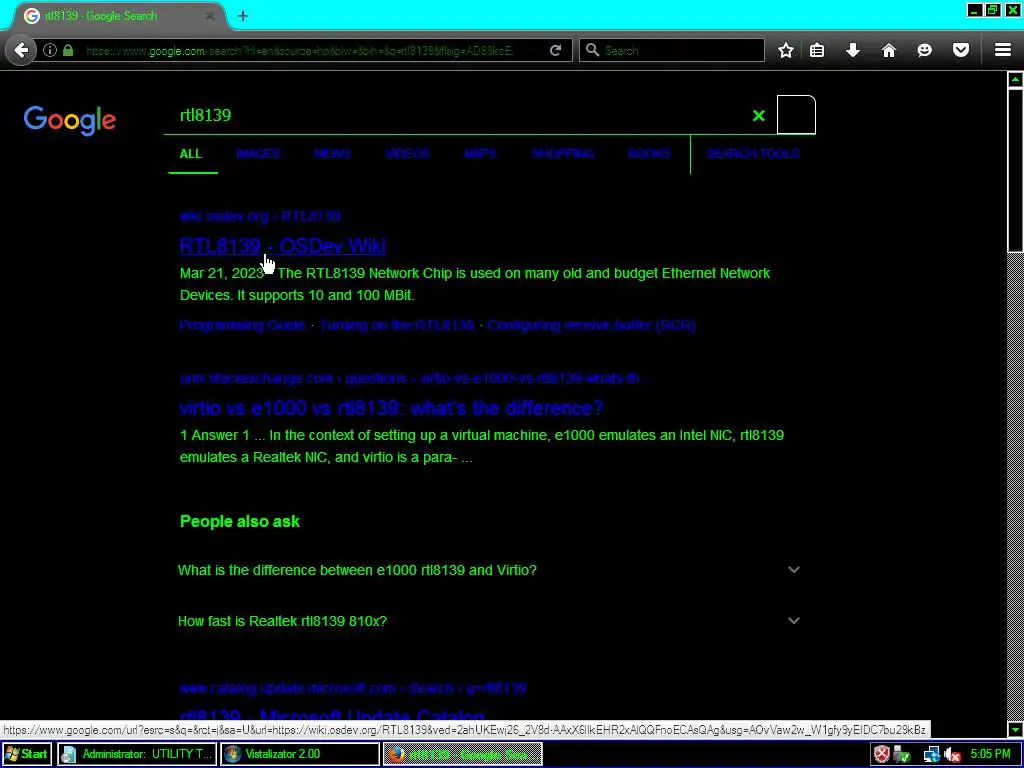This screenshot has width=1024, height=768.
Task: Switch to the MAPS results tab
Action: [480, 154]
